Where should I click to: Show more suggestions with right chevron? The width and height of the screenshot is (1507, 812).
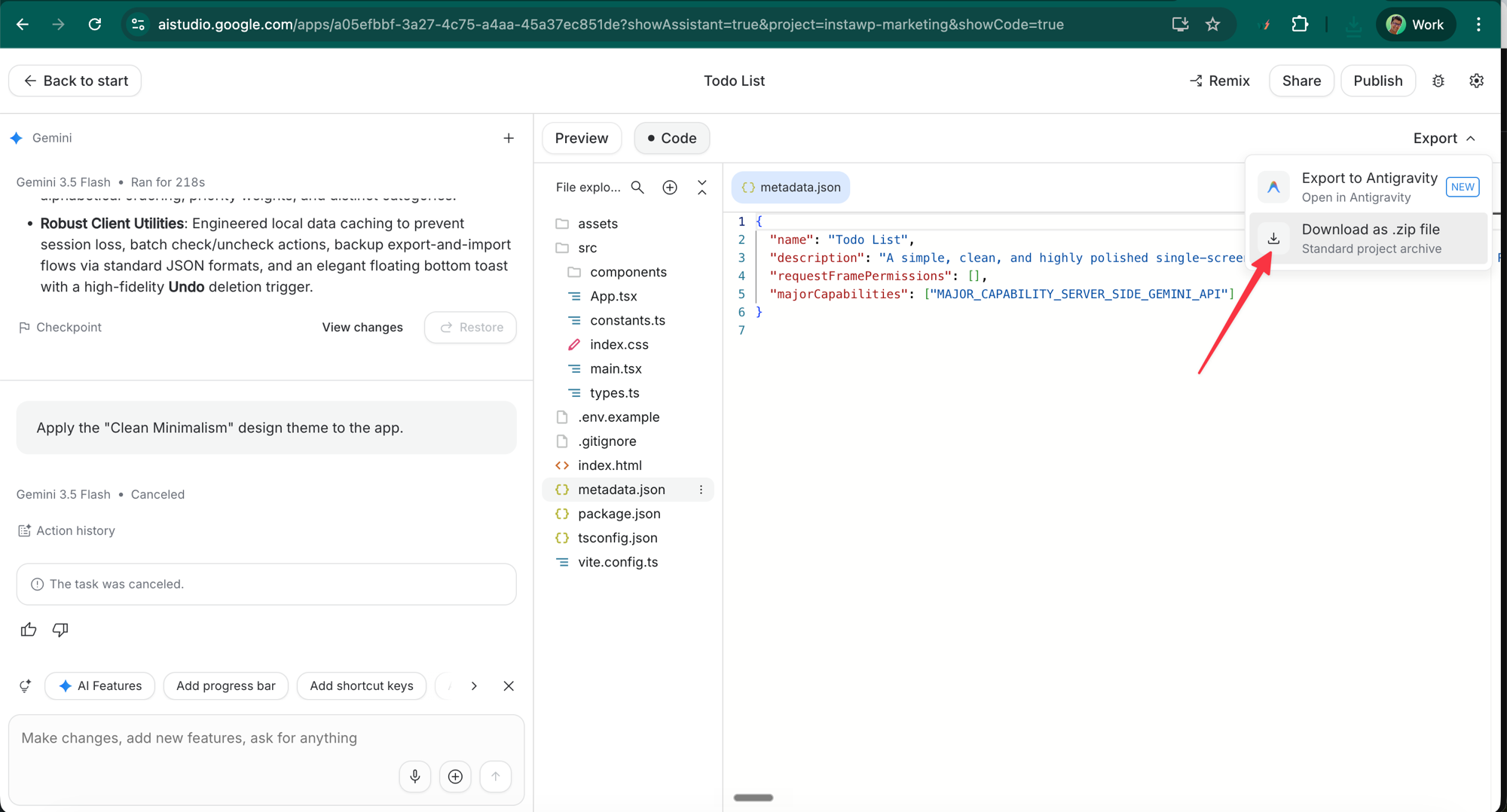coord(473,685)
